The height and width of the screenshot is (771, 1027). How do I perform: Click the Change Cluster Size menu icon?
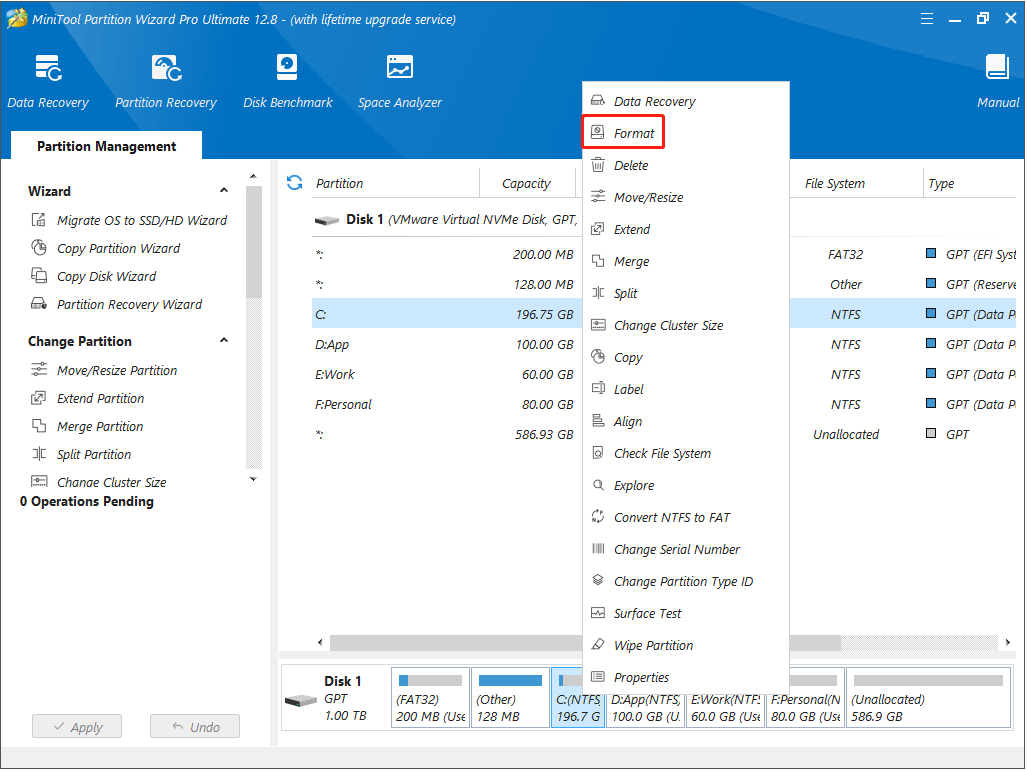(x=598, y=325)
